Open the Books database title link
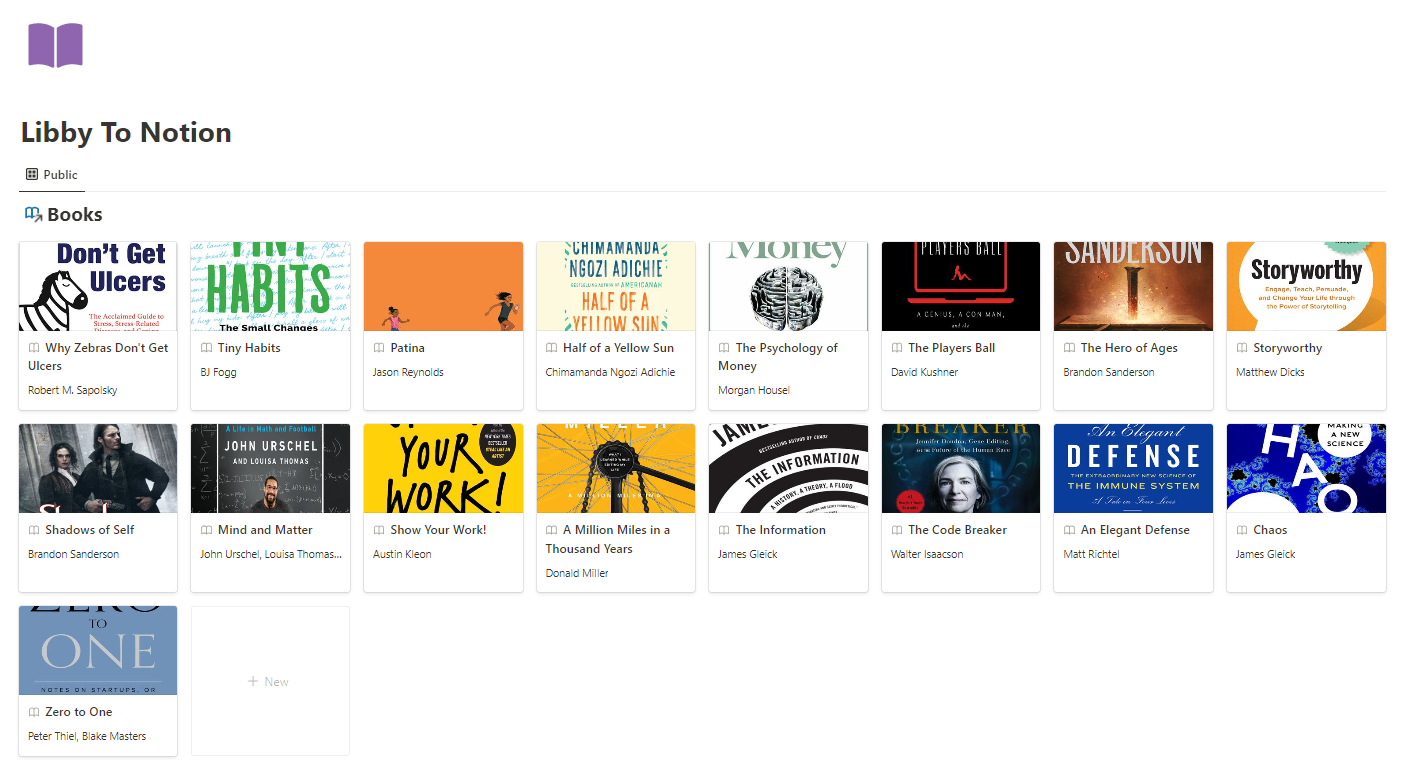Image resolution: width=1401 pixels, height=773 pixels. pos(75,214)
